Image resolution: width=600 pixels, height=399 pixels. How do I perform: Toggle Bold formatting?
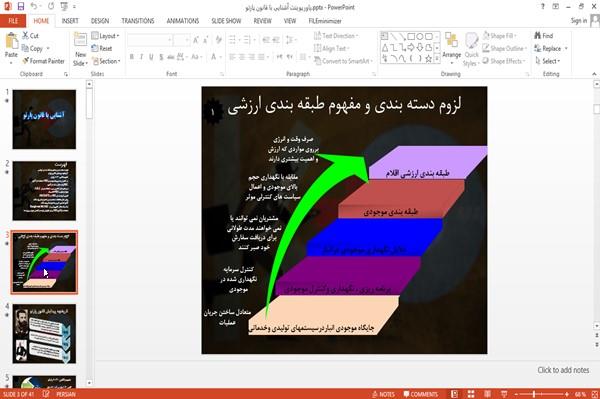132,57
